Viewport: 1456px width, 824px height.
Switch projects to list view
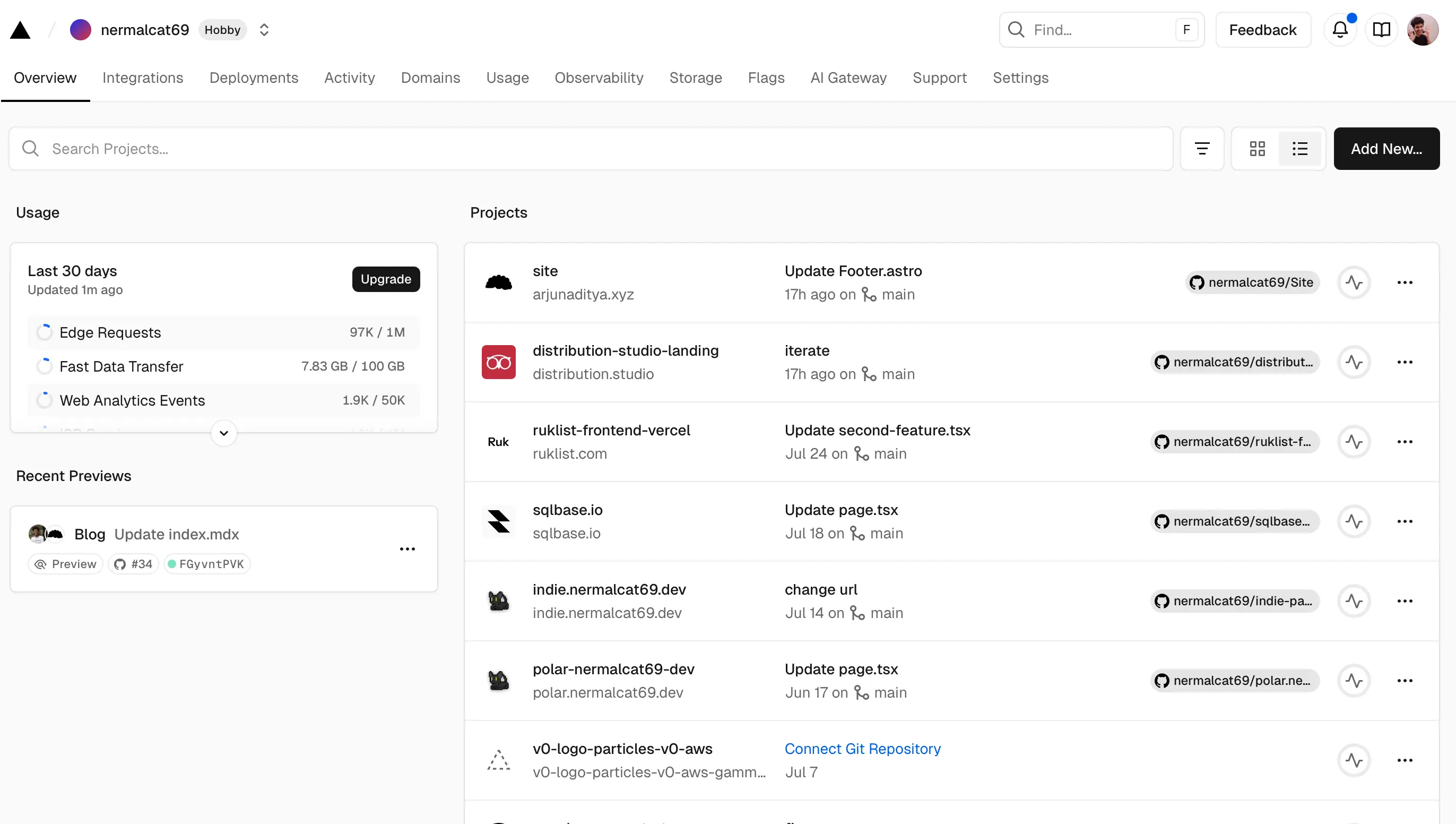tap(1300, 148)
